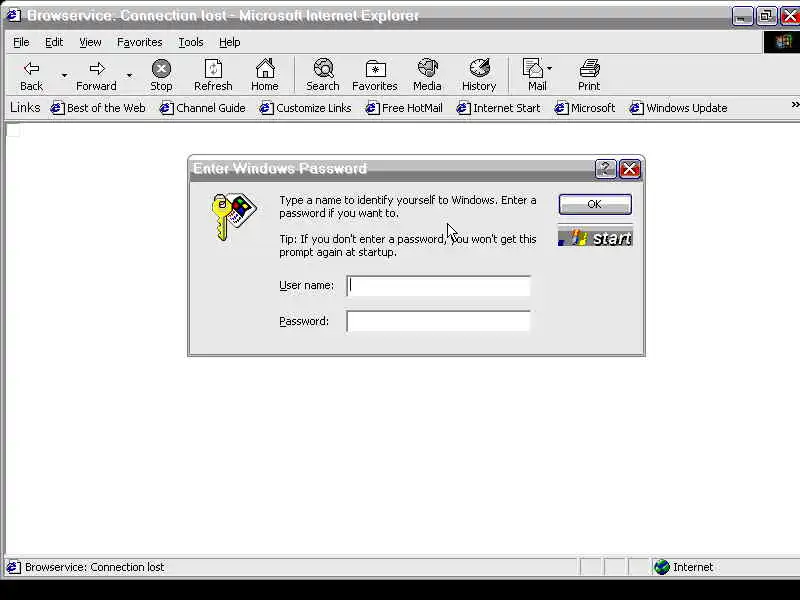Open Channel Guide link
Viewport: 800px width, 600px height.
[203, 108]
